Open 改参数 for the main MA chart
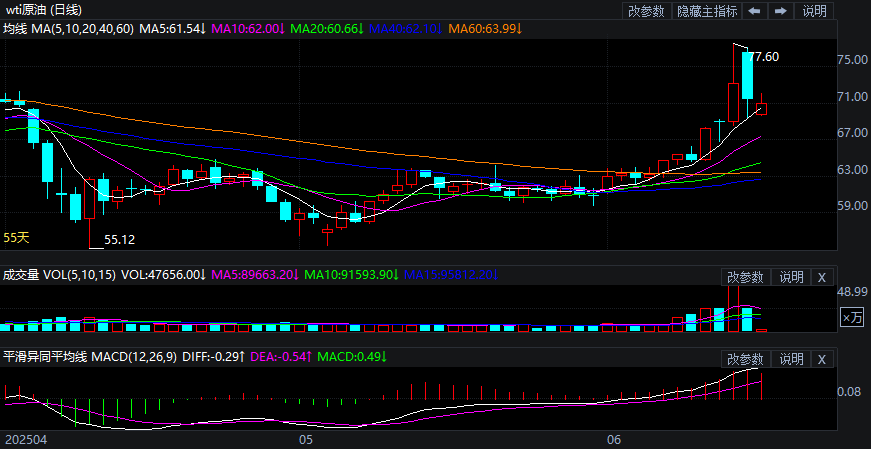 click(648, 11)
